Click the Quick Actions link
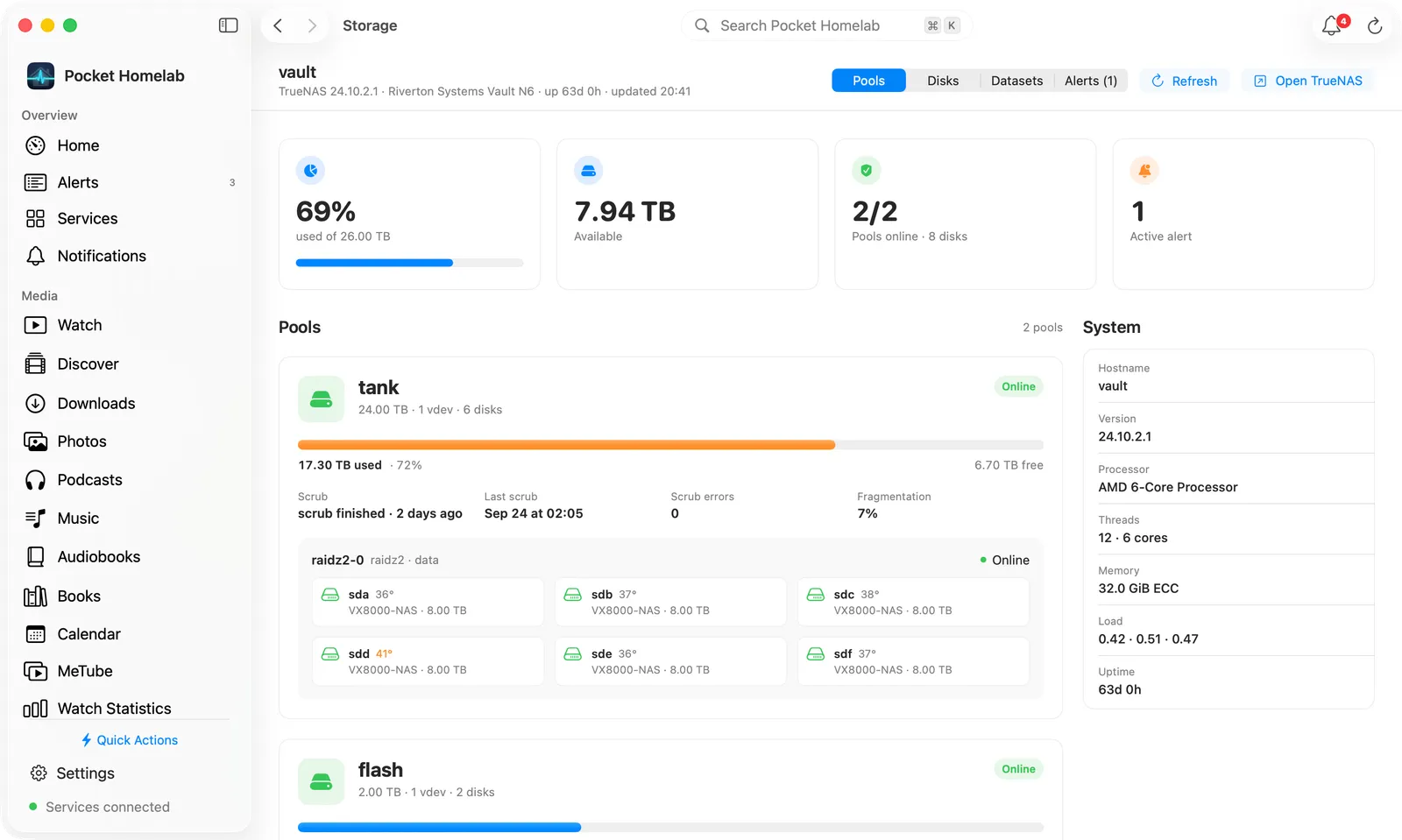This screenshot has width=1402, height=840. click(x=129, y=740)
